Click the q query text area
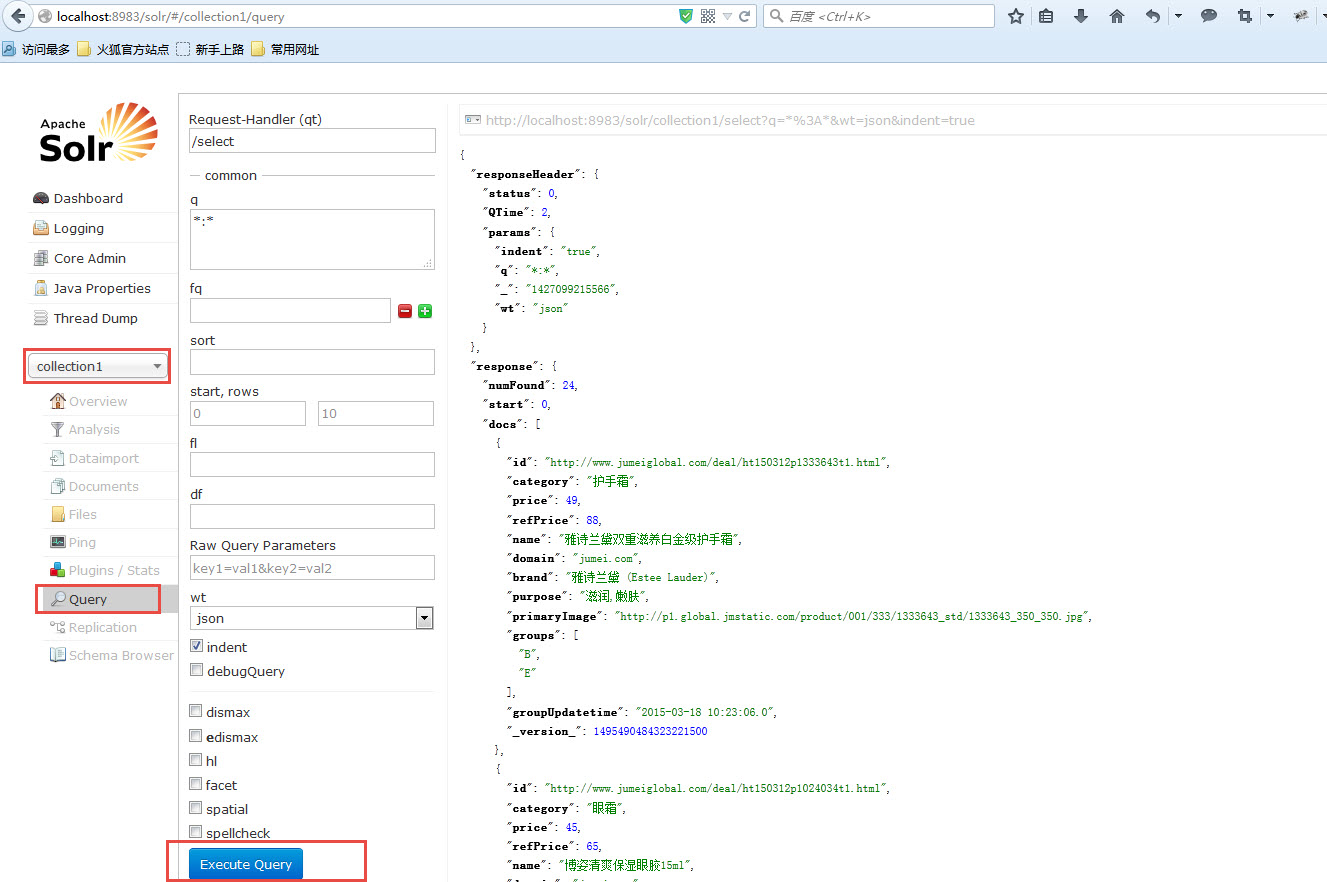 [x=312, y=239]
